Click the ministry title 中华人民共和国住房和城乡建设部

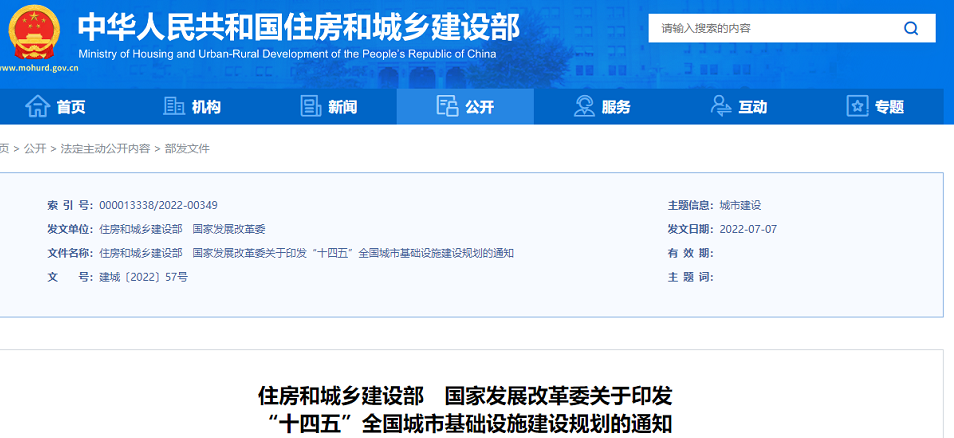pos(299,26)
